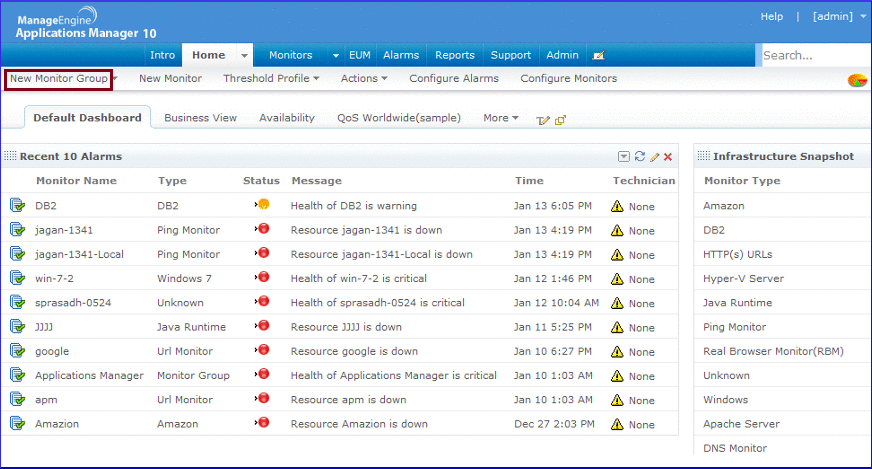Click the Search input field

814,55
